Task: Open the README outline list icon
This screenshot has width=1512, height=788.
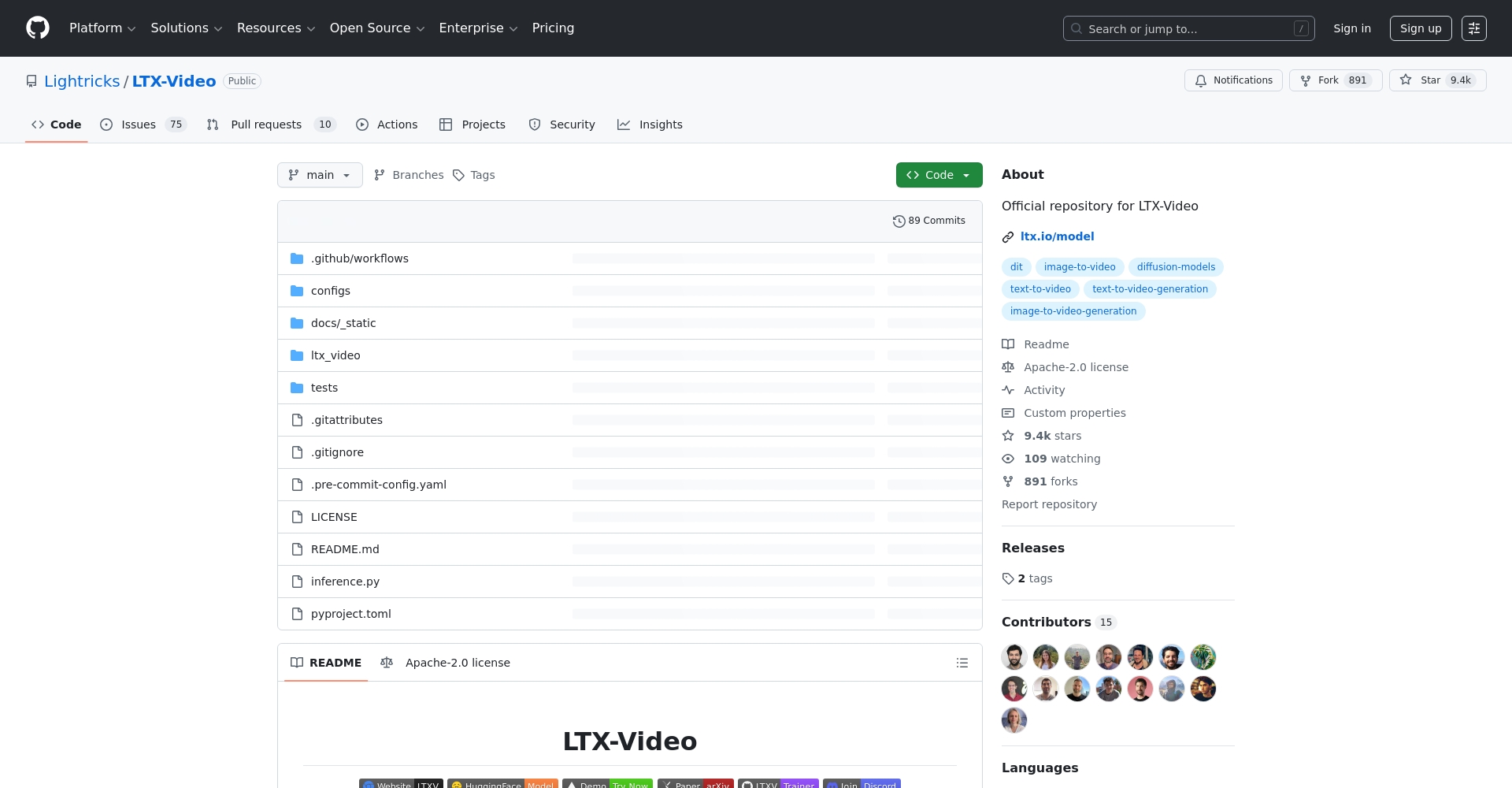Action: (x=962, y=663)
